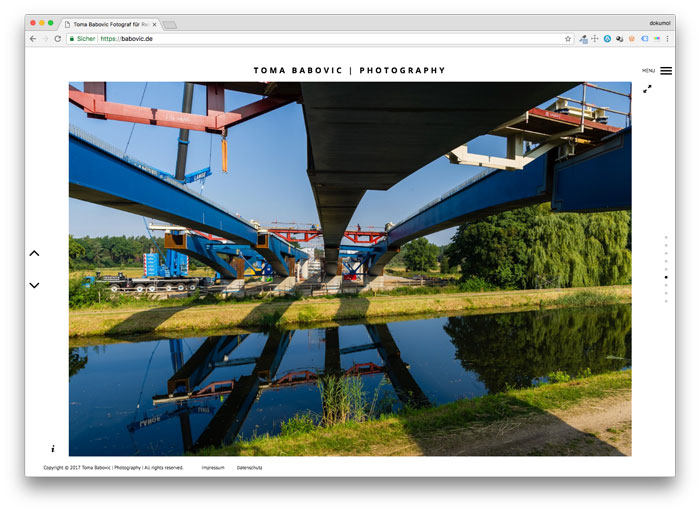700x512 pixels.
Task: Go to next photo with down chevron
Action: point(34,285)
